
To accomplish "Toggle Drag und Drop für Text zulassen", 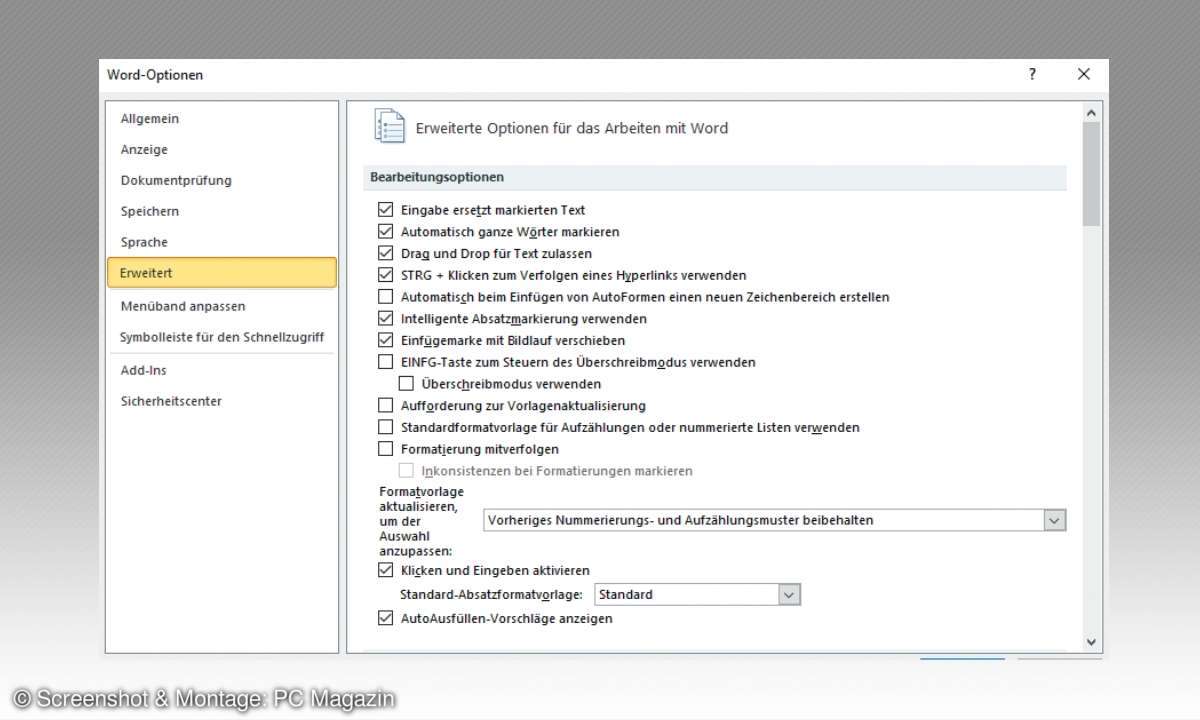I will click(385, 254).
